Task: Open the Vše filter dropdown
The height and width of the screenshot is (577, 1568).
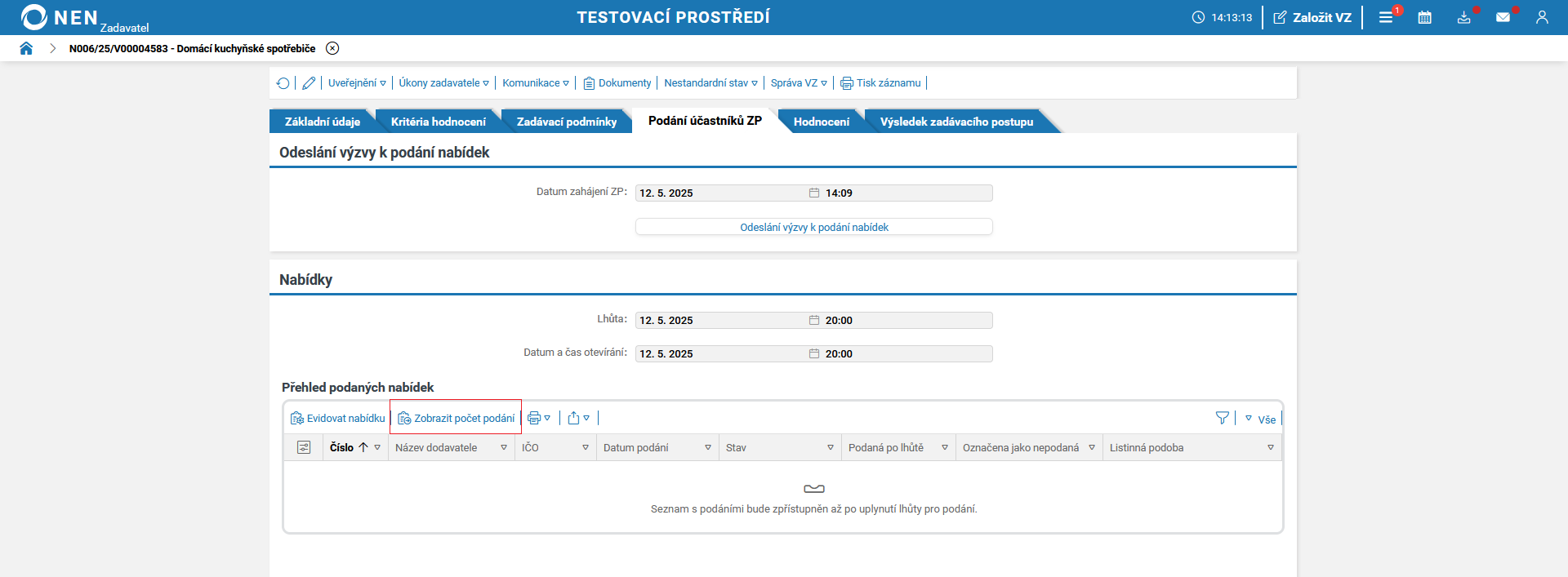Action: coord(1260,419)
